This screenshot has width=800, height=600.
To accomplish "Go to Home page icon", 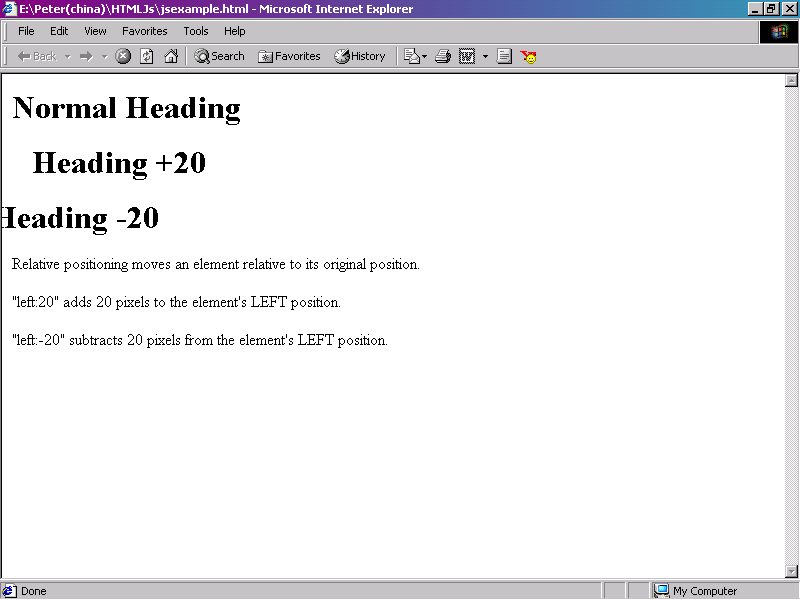I will click(171, 56).
